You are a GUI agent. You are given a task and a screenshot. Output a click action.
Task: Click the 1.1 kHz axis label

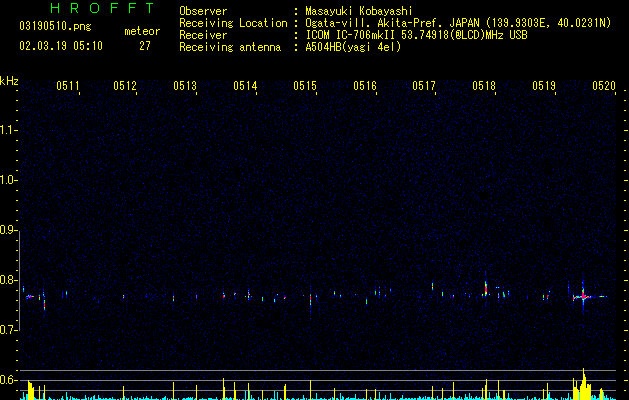(9, 130)
